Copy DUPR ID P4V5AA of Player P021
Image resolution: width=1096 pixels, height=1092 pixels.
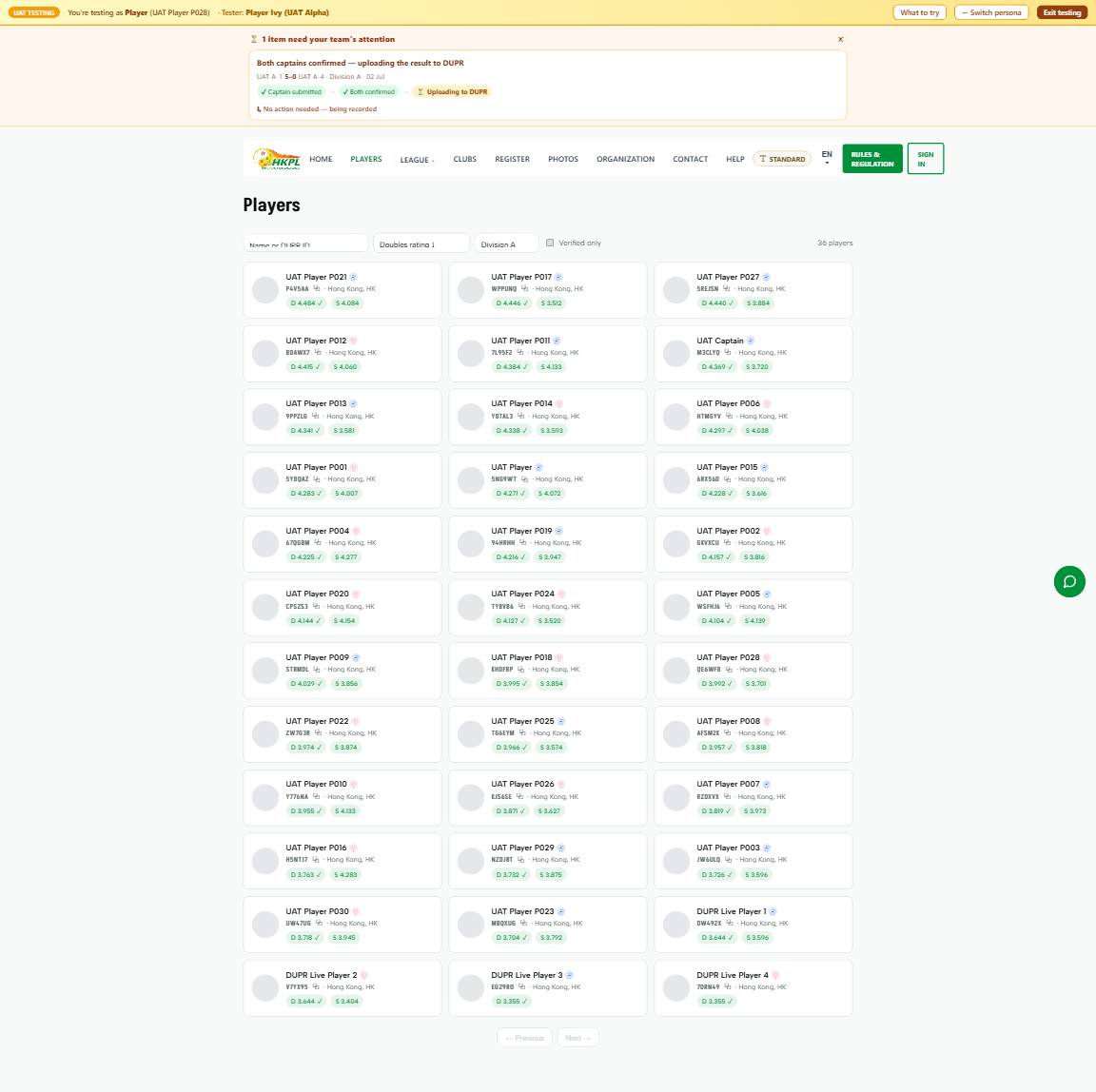[x=317, y=288]
